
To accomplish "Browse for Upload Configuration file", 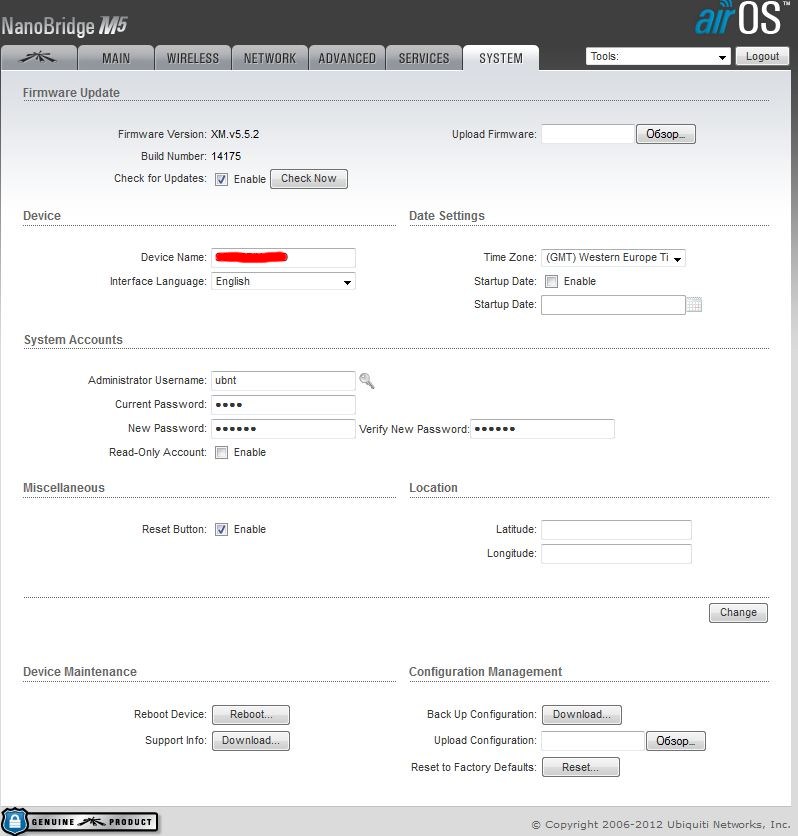I will pyautogui.click(x=675, y=741).
